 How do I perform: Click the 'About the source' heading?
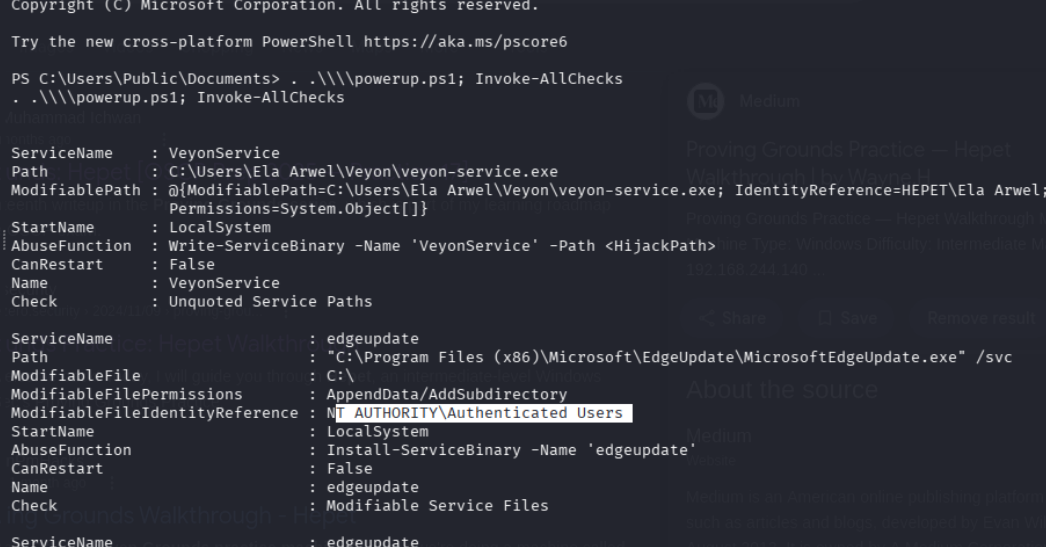(784, 389)
